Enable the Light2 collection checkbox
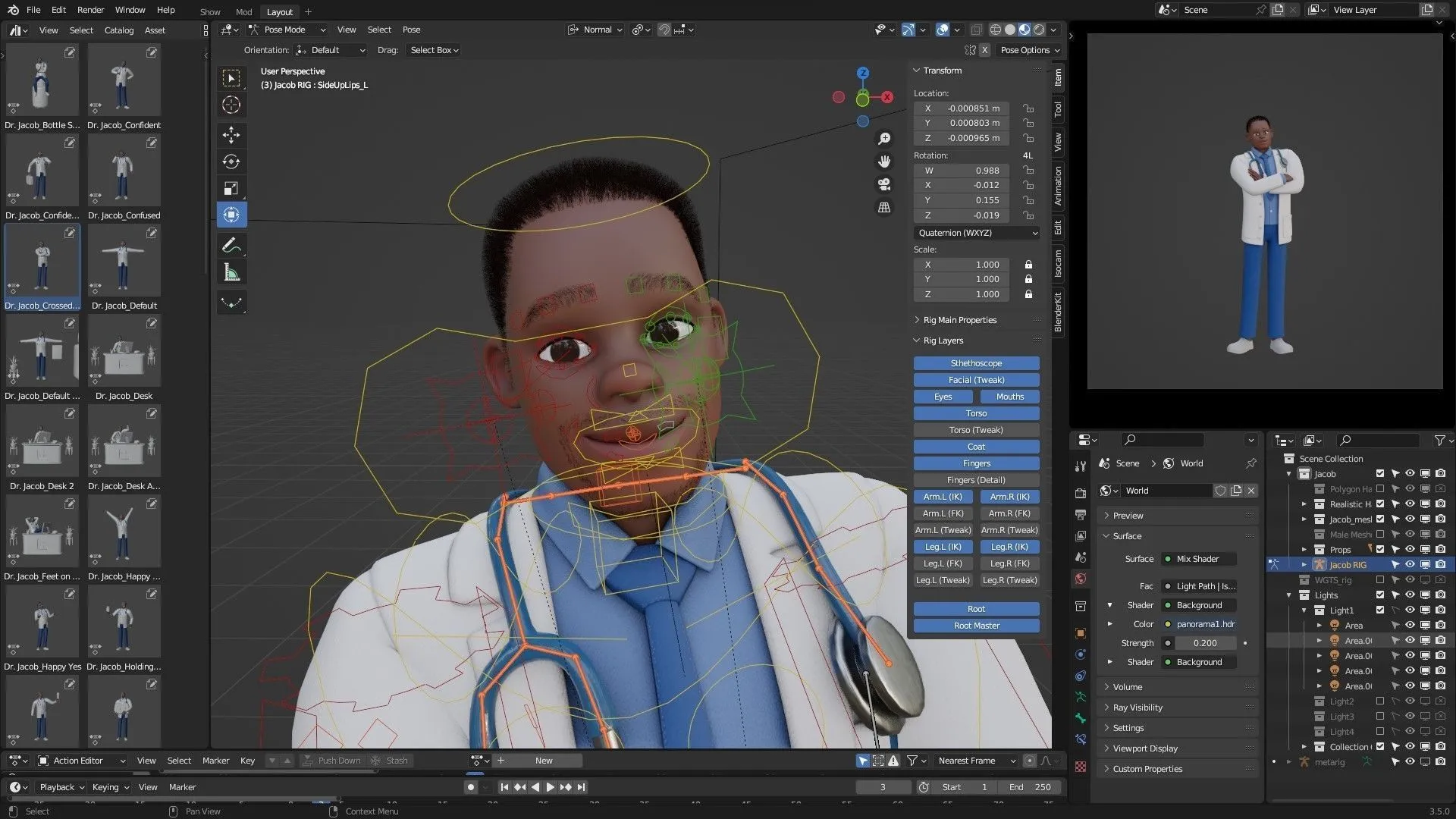The width and height of the screenshot is (1456, 819). (x=1380, y=701)
